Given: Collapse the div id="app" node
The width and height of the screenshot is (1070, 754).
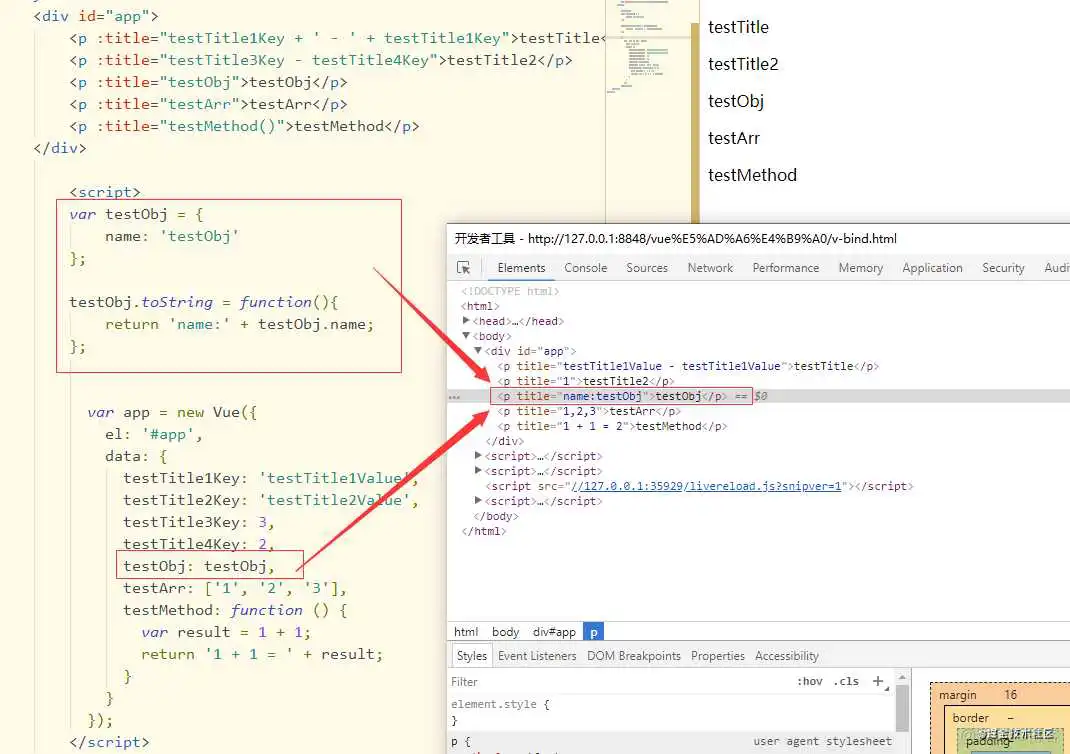Looking at the screenshot, I should click(x=479, y=351).
